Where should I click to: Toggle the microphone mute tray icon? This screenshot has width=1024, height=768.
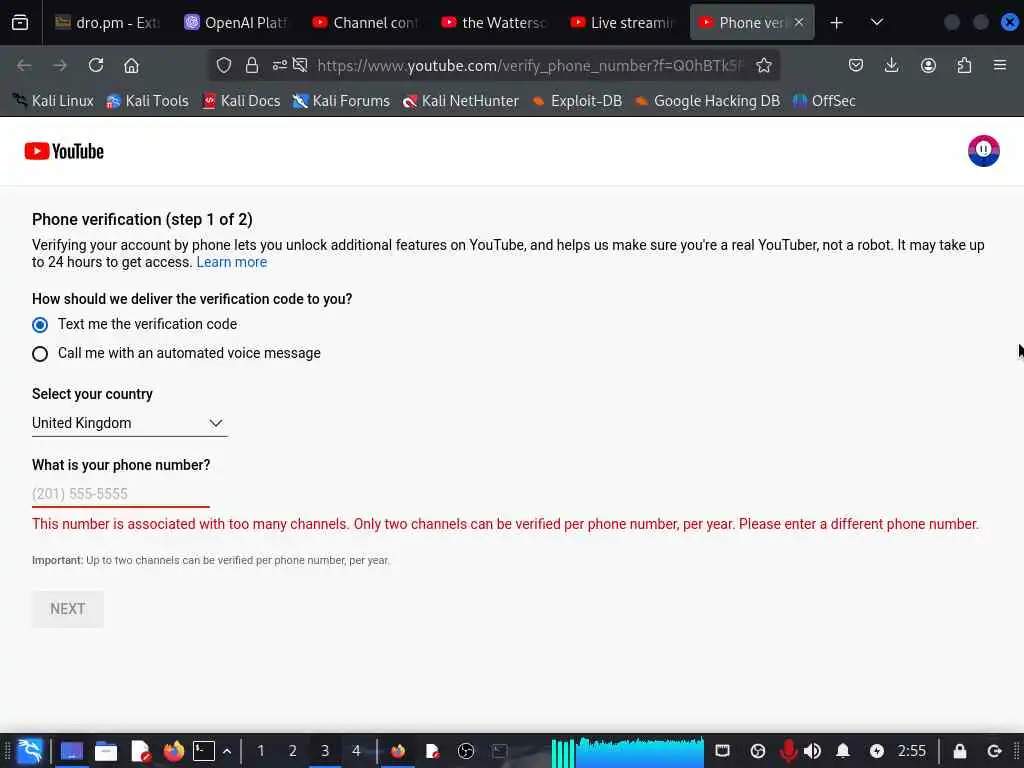click(x=788, y=751)
